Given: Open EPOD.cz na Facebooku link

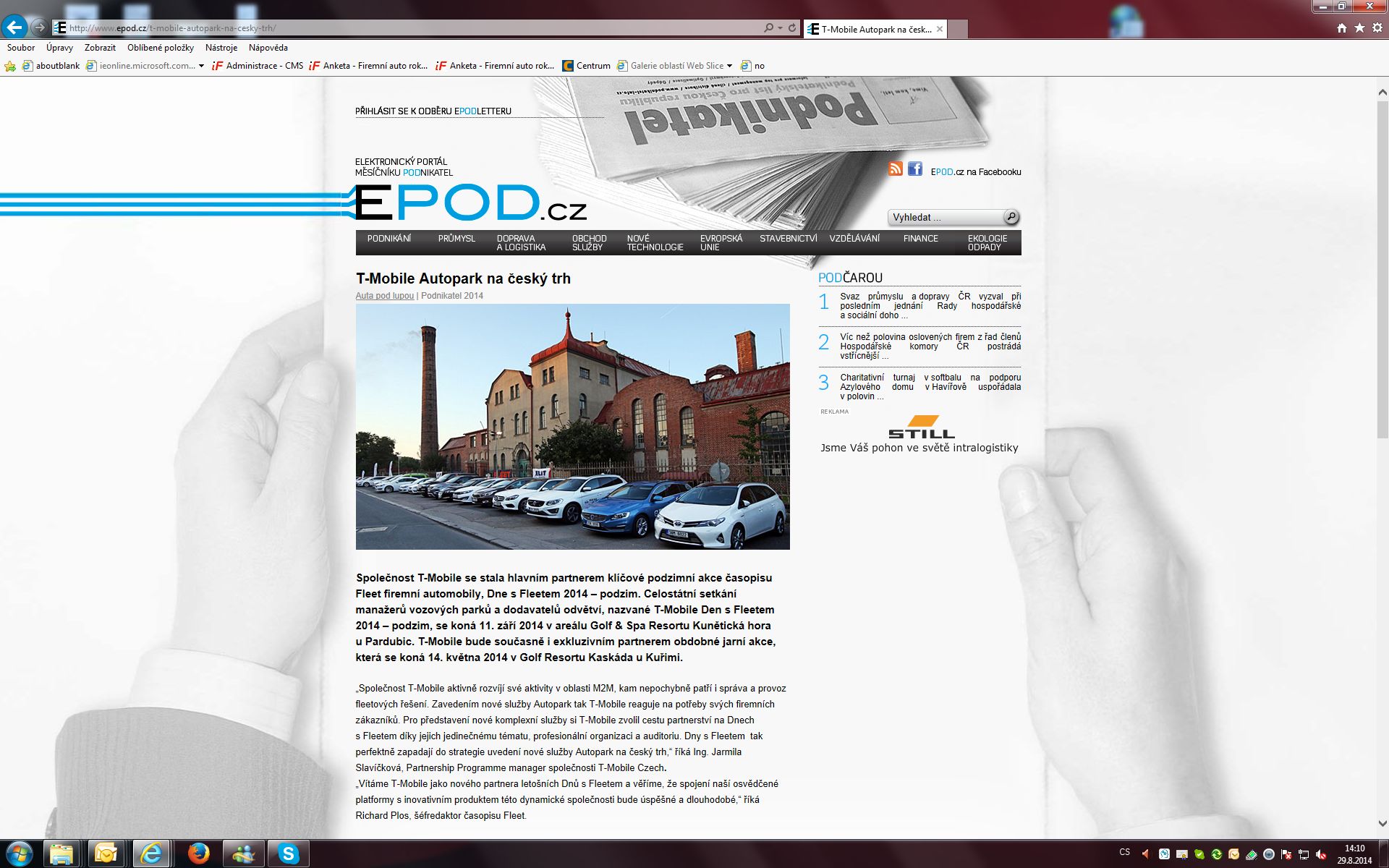Looking at the screenshot, I should (x=976, y=172).
